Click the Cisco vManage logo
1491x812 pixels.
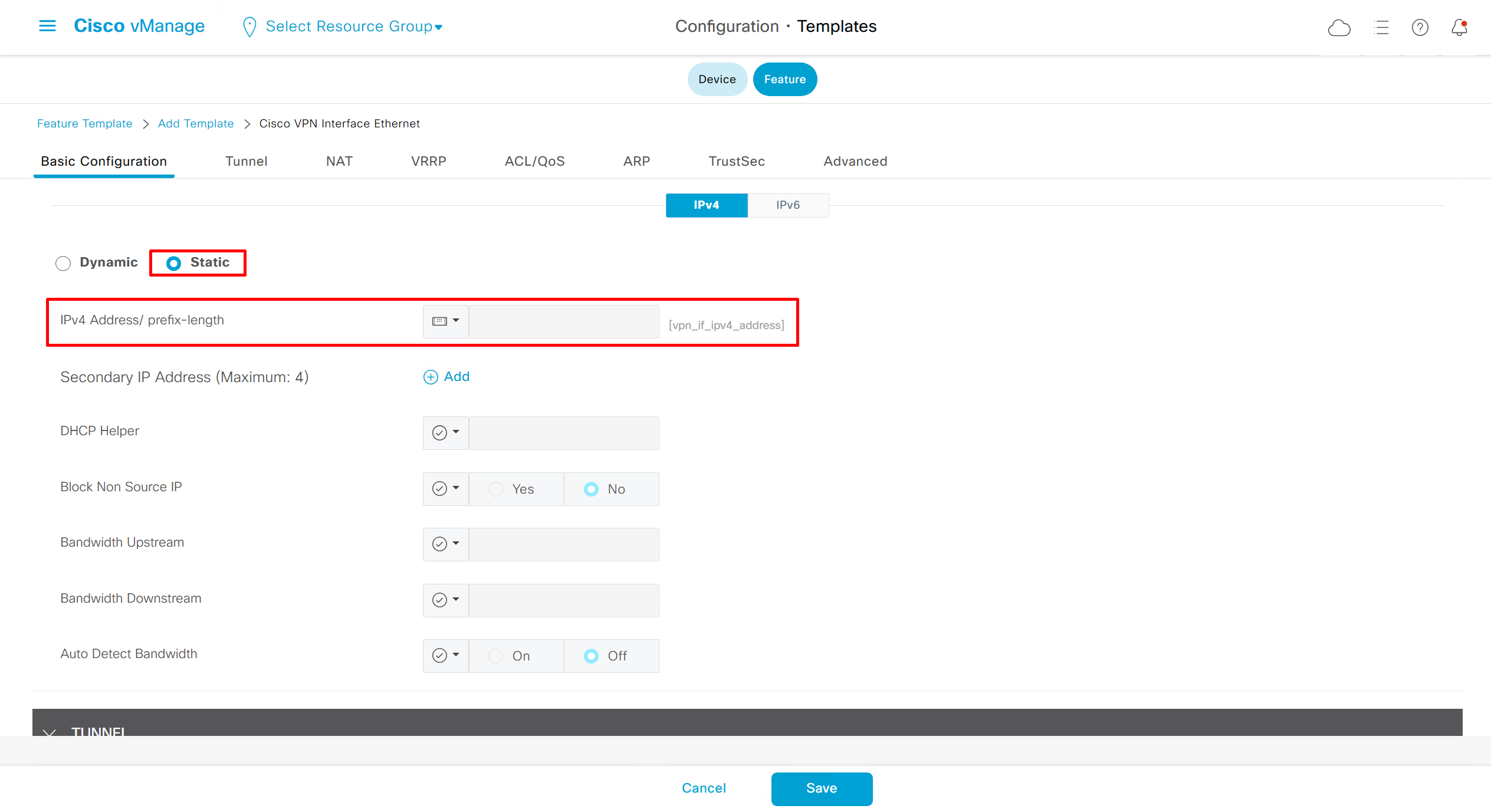pyautogui.click(x=139, y=26)
